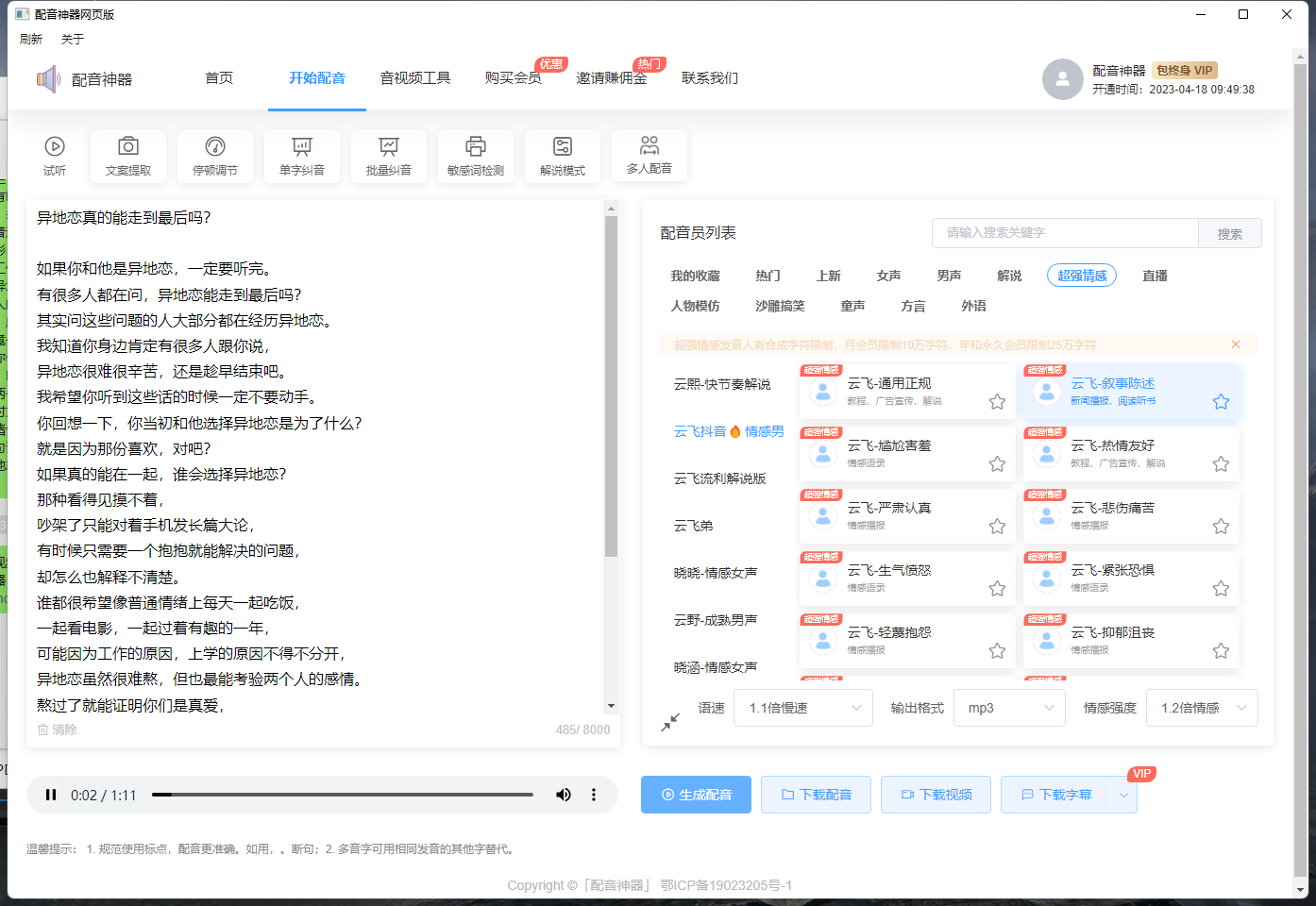Switch to the 音视频工具 tab
The image size is (1316, 906).
(414, 78)
